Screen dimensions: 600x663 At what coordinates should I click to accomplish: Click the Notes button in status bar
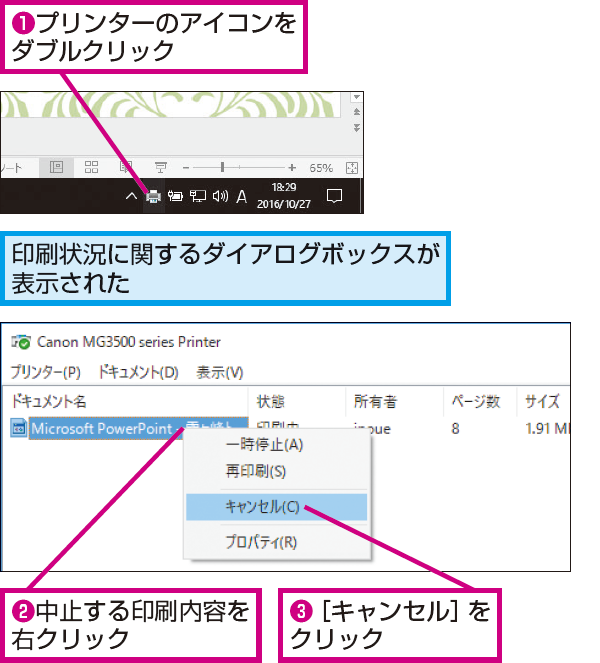(11, 169)
